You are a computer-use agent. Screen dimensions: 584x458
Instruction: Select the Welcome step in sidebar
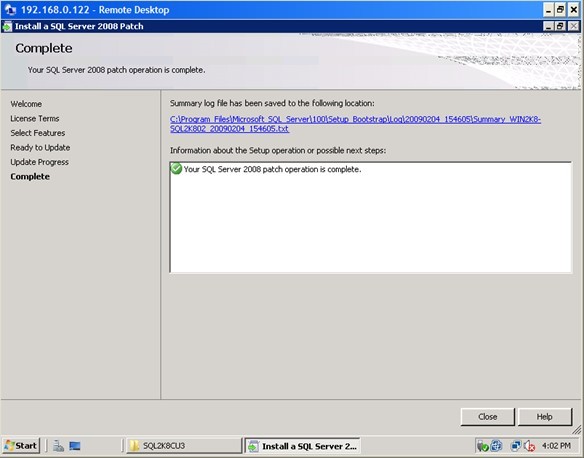pyautogui.click(x=26, y=104)
